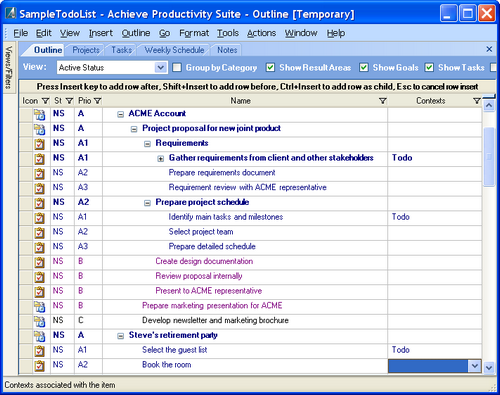500x395 pixels.
Task: Click task icon of Prepare project schedule
Action: (x=39, y=203)
